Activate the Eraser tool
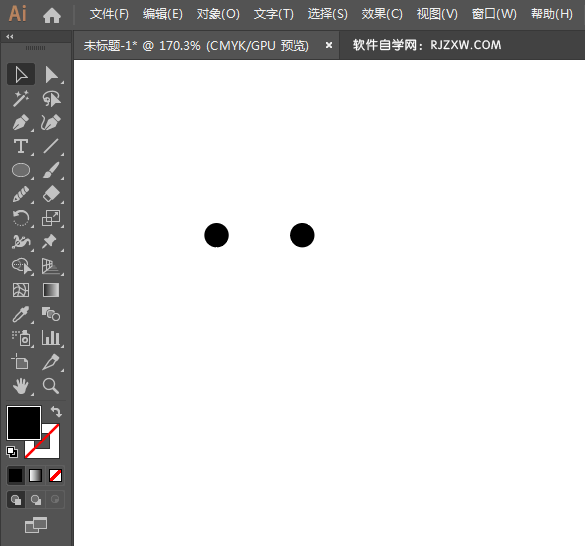 tap(51, 194)
